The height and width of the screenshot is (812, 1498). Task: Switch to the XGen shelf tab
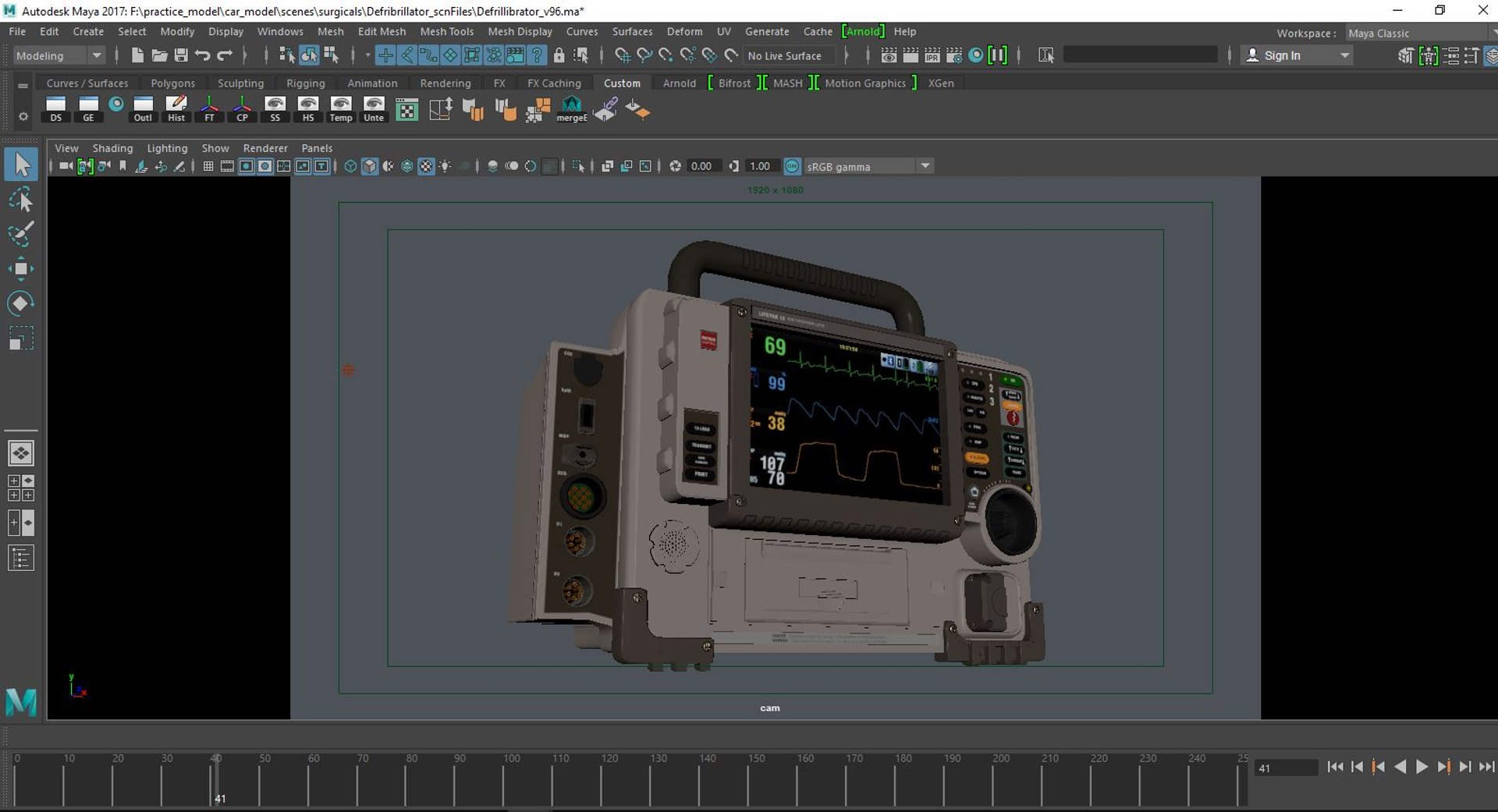pos(941,83)
